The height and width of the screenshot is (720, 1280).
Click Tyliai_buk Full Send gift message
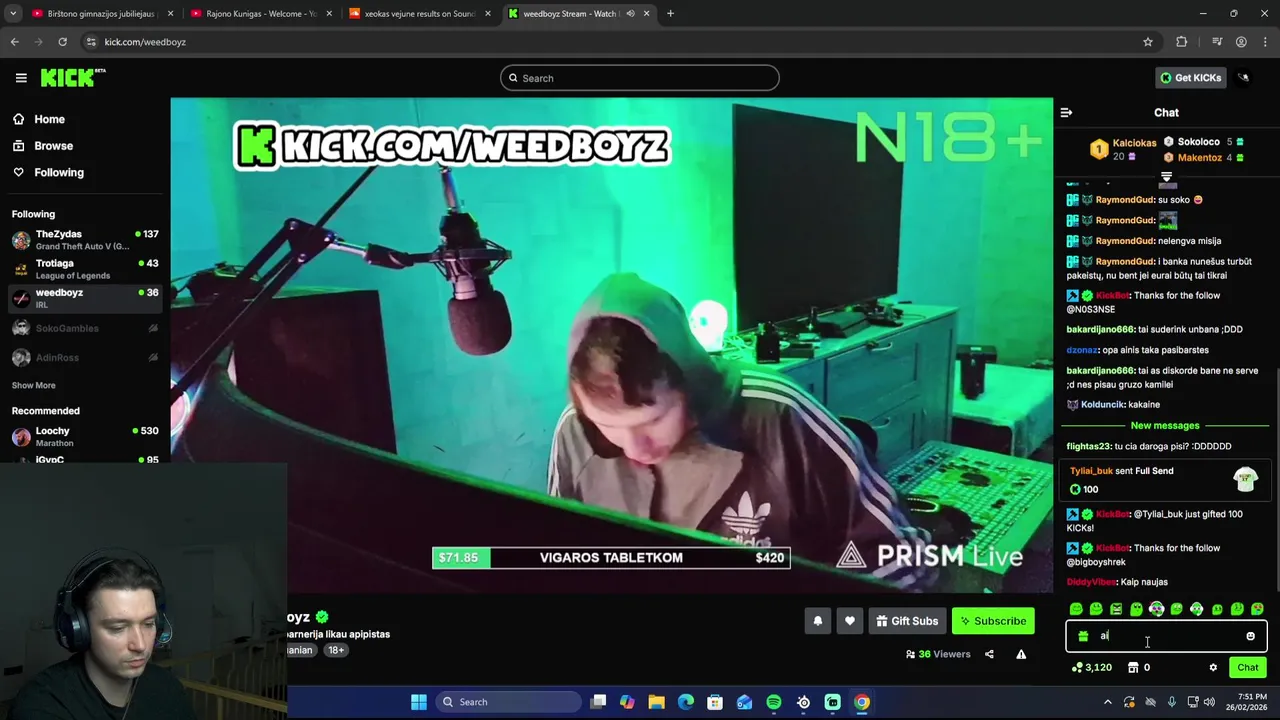[x=1165, y=480]
